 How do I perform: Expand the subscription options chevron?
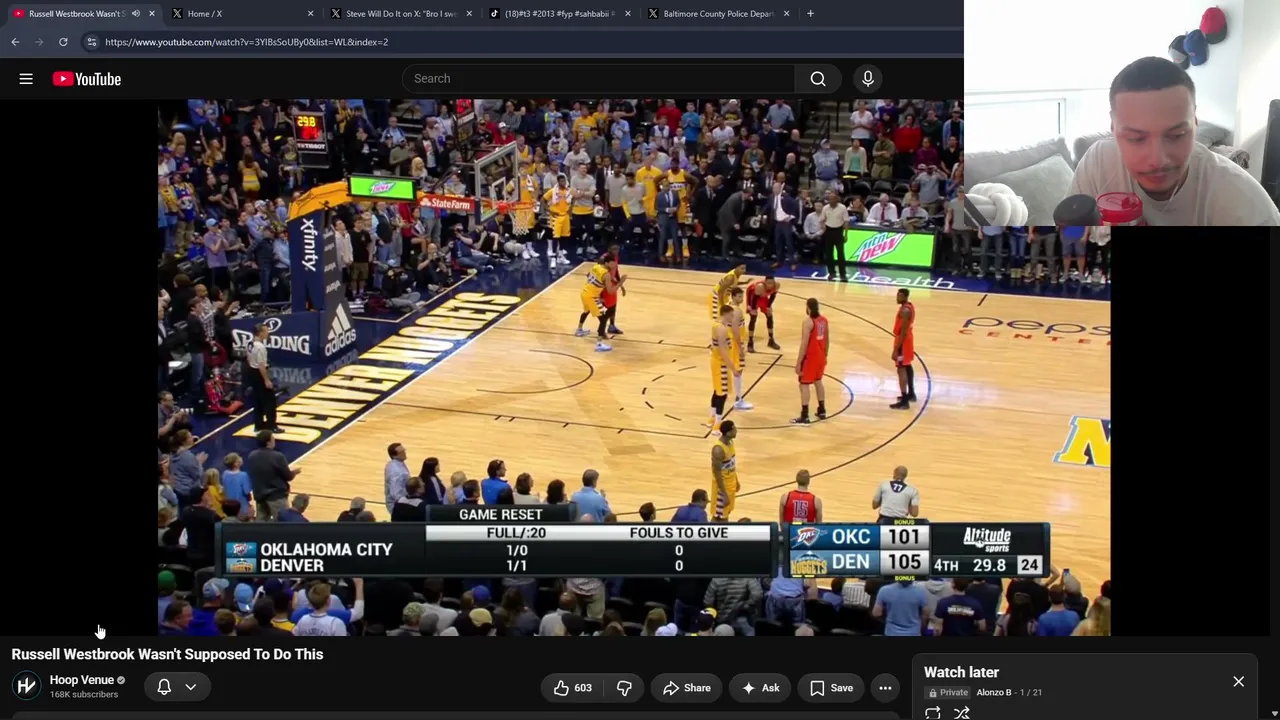point(190,687)
